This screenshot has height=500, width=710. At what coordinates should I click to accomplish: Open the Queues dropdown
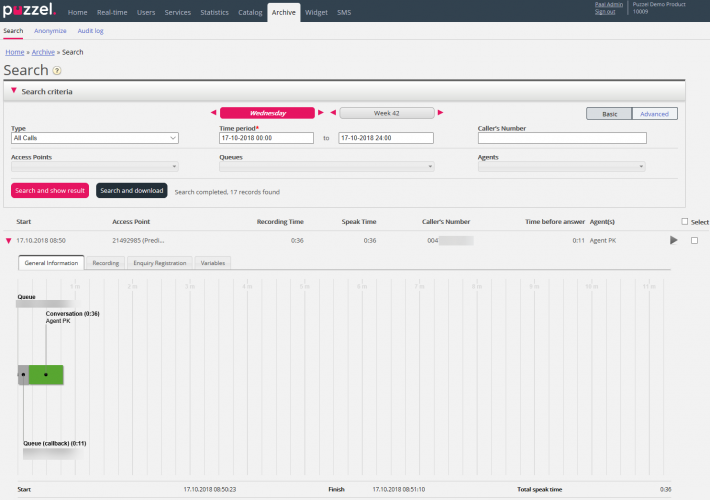[x=327, y=167]
